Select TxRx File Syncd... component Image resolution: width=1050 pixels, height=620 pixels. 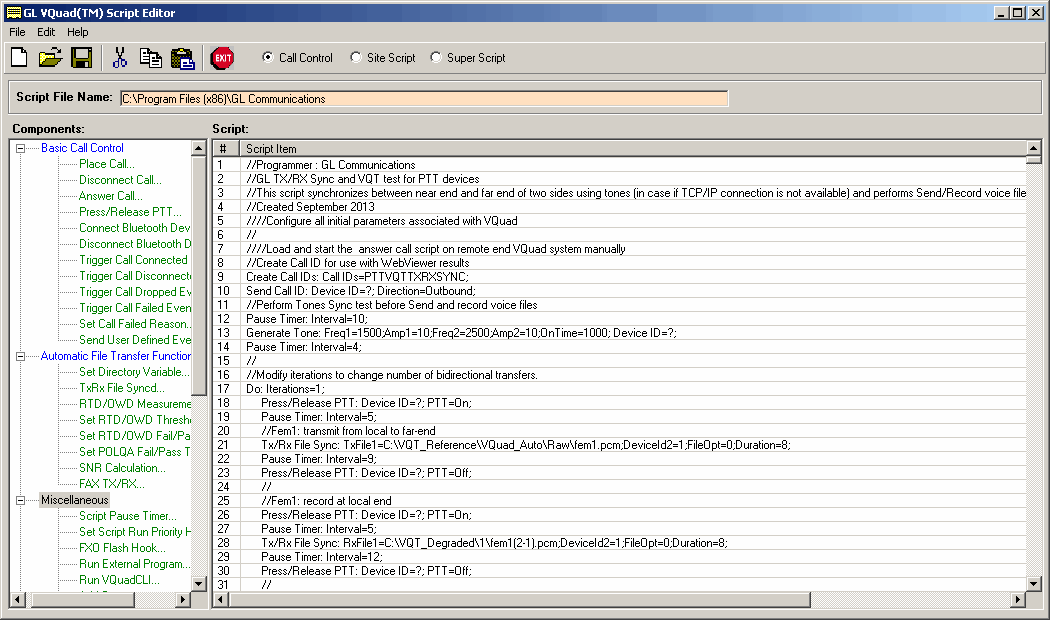(121, 388)
